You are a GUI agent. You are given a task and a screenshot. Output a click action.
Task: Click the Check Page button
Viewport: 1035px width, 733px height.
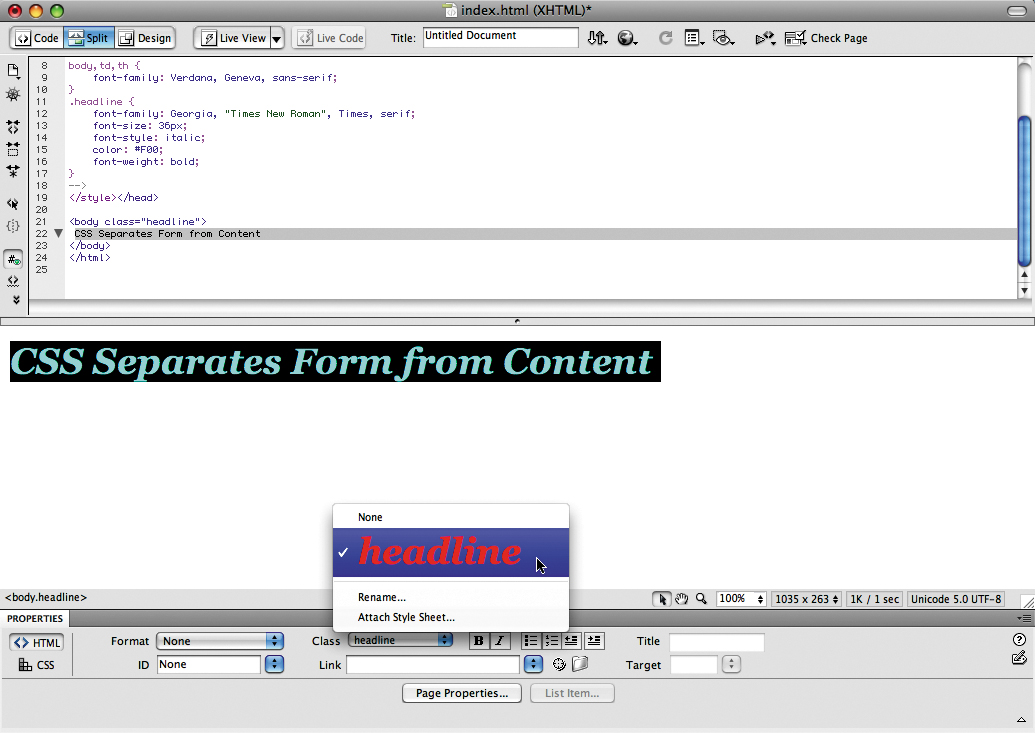(x=827, y=38)
